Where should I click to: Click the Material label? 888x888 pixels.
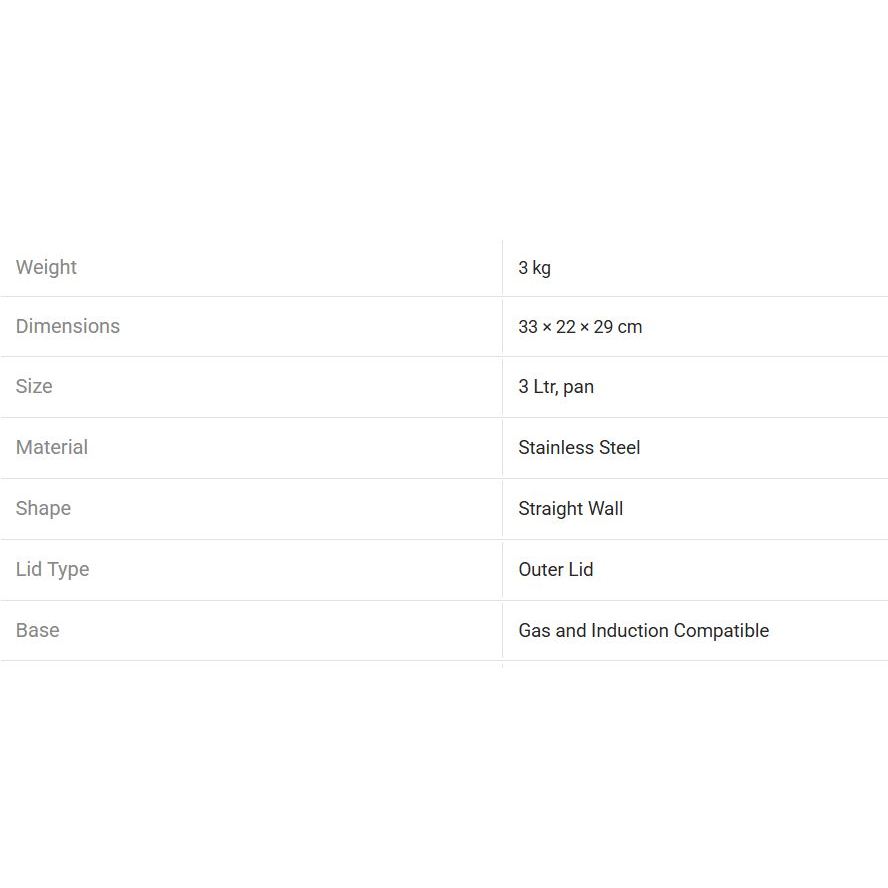[52, 447]
